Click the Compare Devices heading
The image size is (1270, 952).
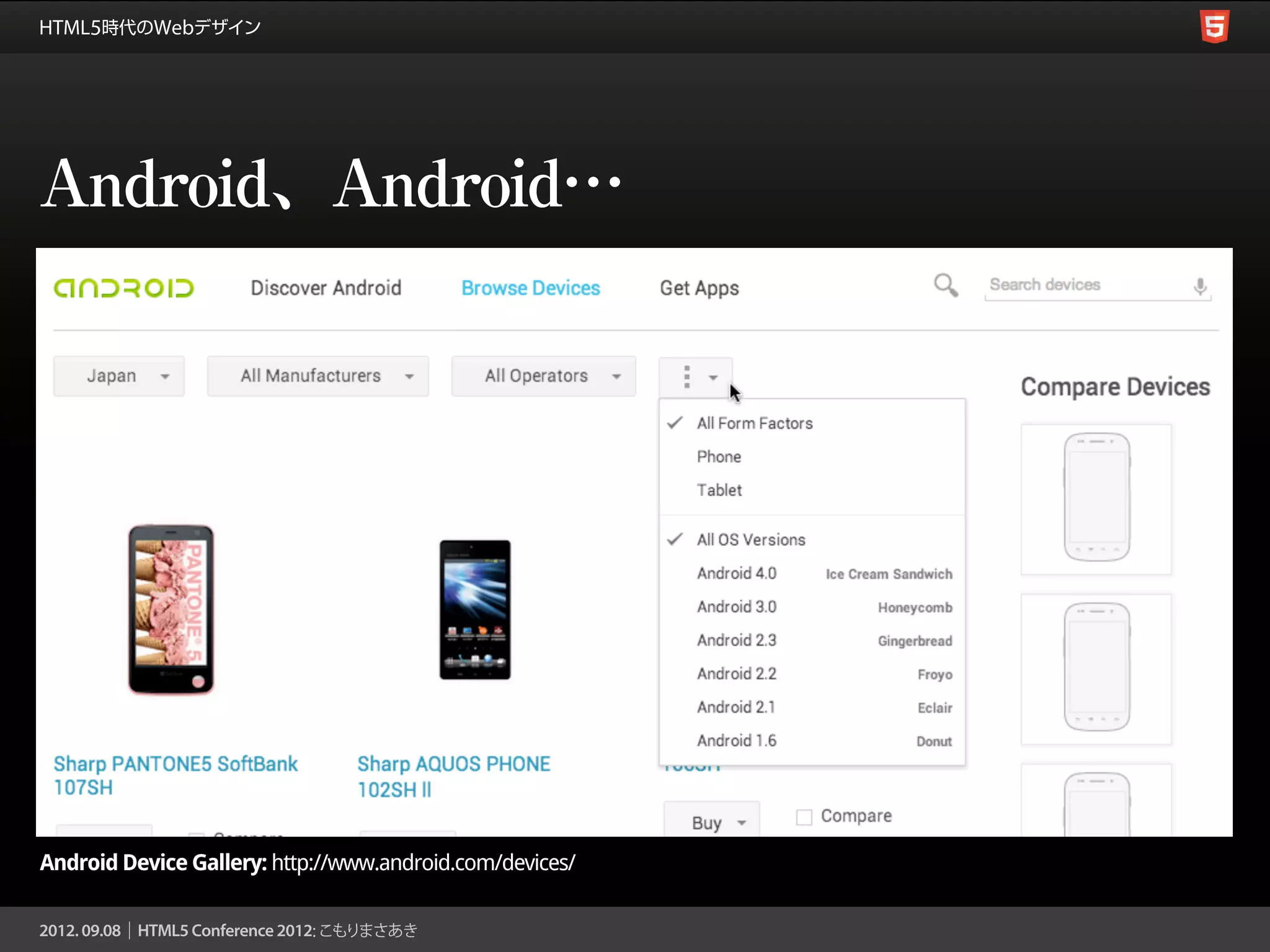click(1116, 387)
